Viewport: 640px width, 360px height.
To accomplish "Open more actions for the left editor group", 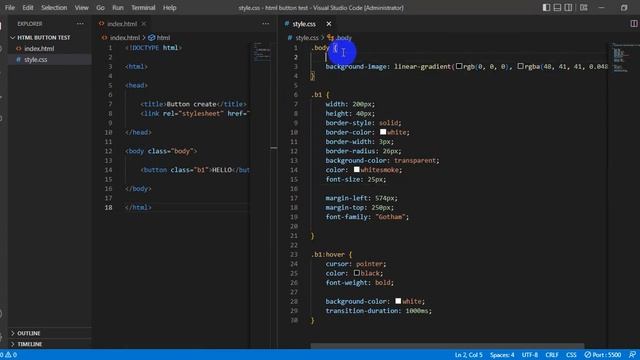I will [x=266, y=24].
